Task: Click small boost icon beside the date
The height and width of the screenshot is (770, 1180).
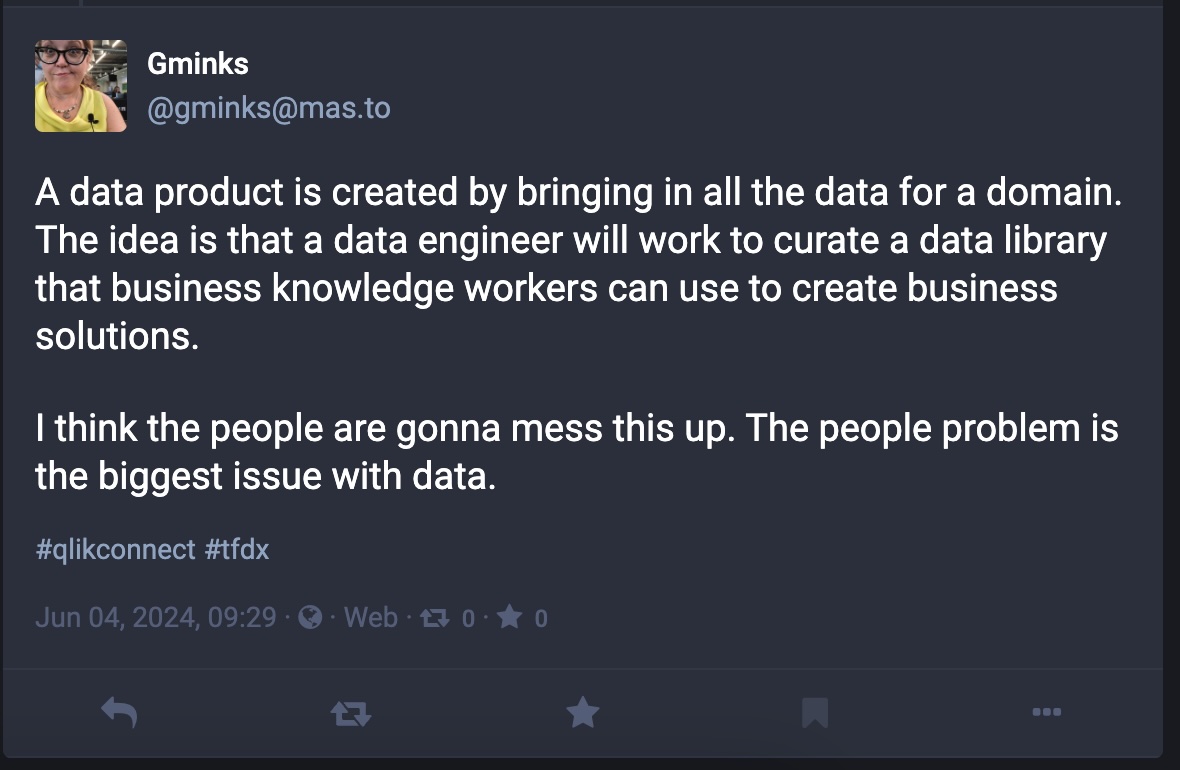Action: (435, 619)
